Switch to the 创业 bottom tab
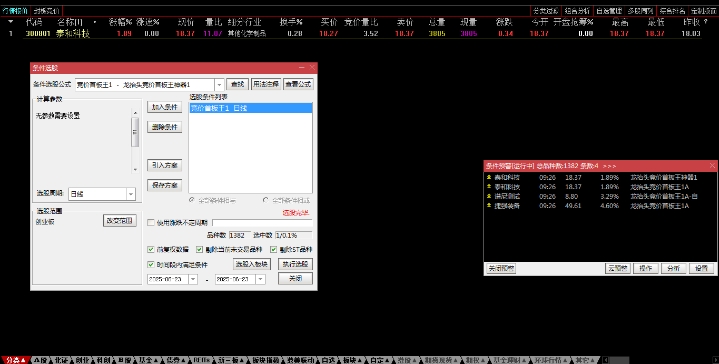This screenshot has width=719, height=364. [x=83, y=360]
